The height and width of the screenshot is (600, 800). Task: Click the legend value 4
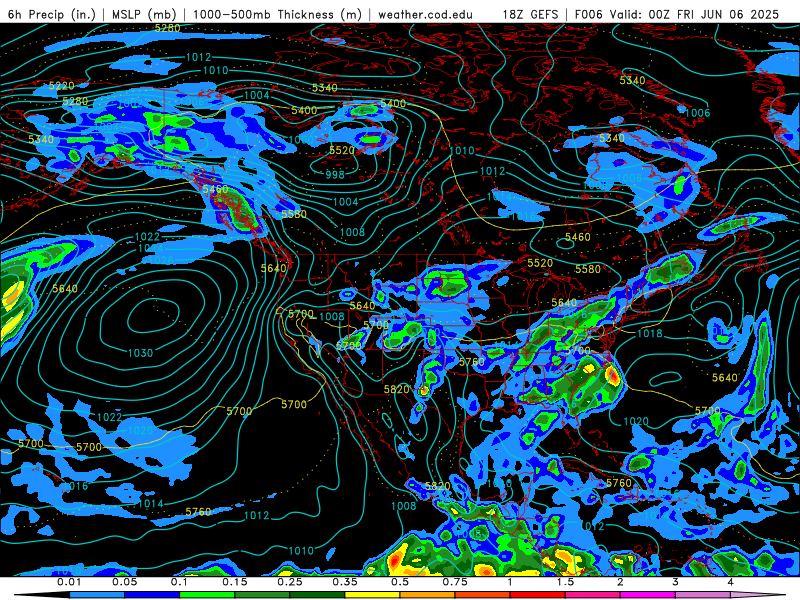pyautogui.click(x=731, y=582)
